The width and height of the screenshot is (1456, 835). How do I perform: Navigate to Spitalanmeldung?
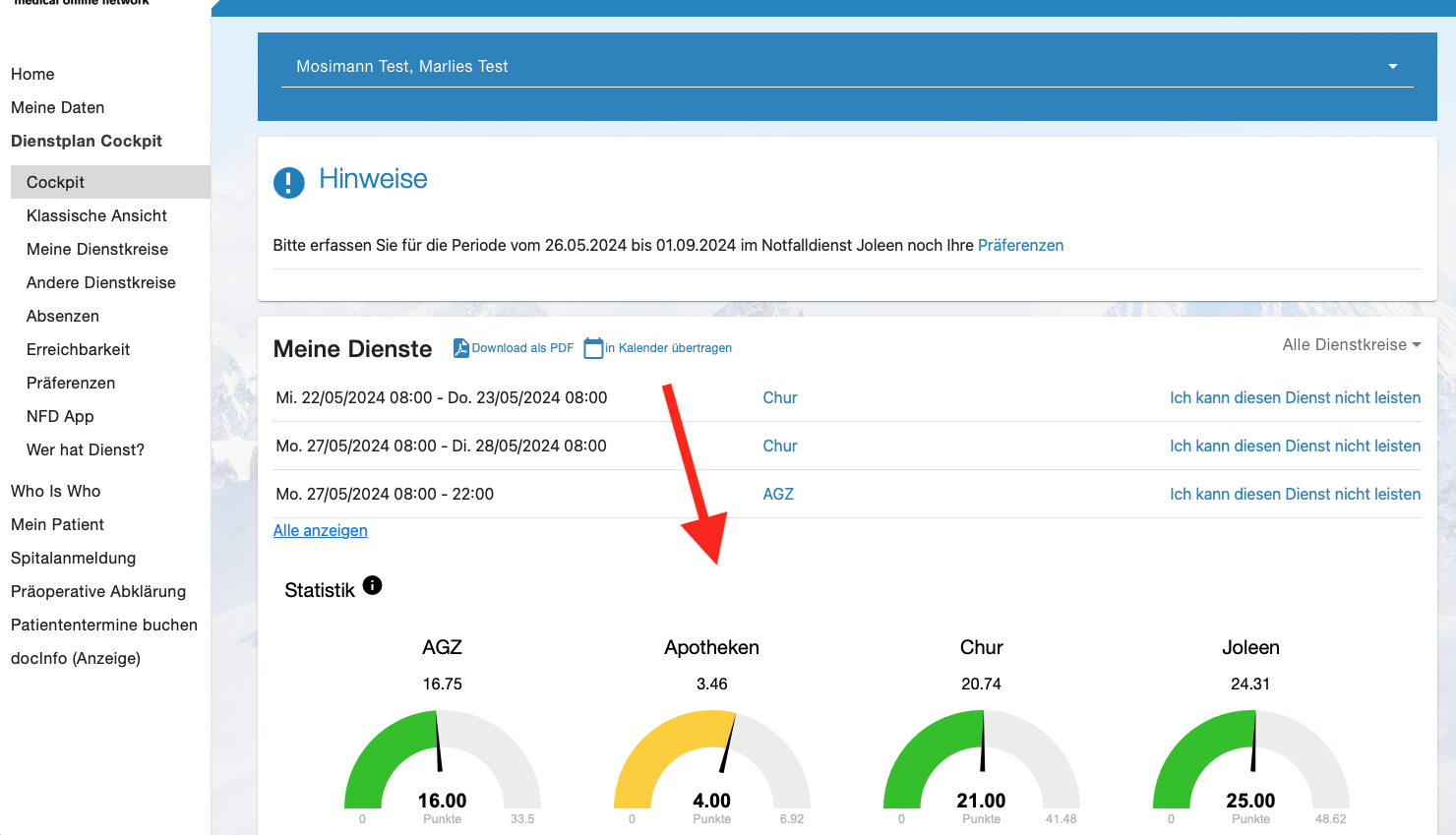74,558
